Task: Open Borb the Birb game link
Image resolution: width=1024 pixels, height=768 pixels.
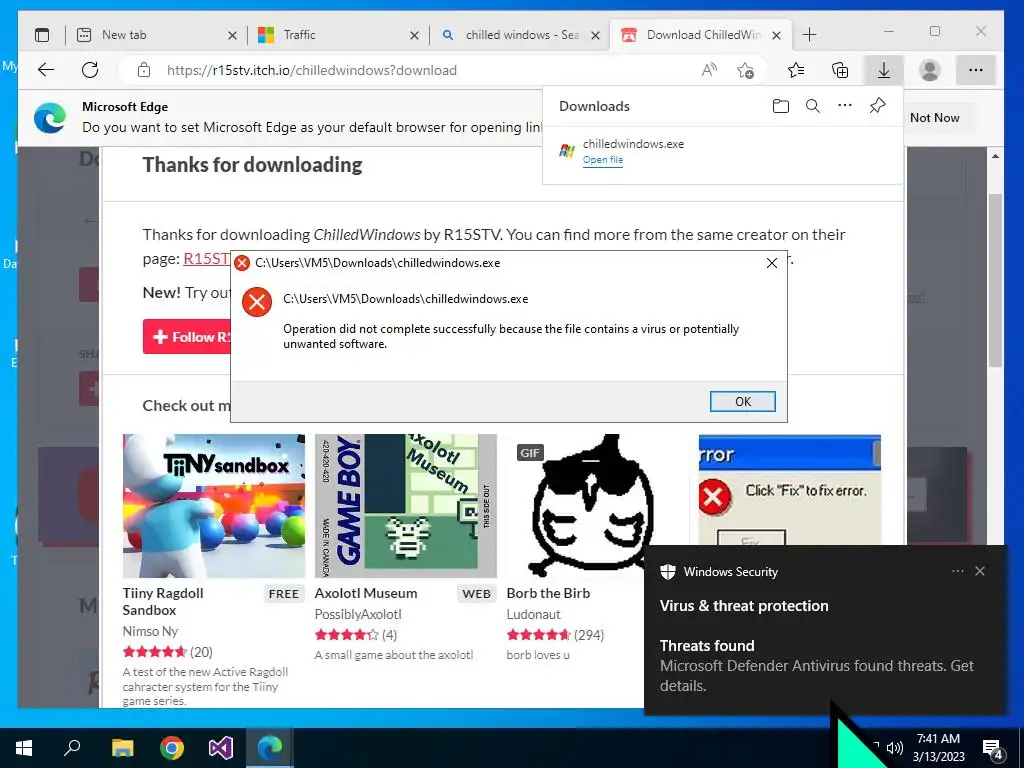Action: point(548,593)
